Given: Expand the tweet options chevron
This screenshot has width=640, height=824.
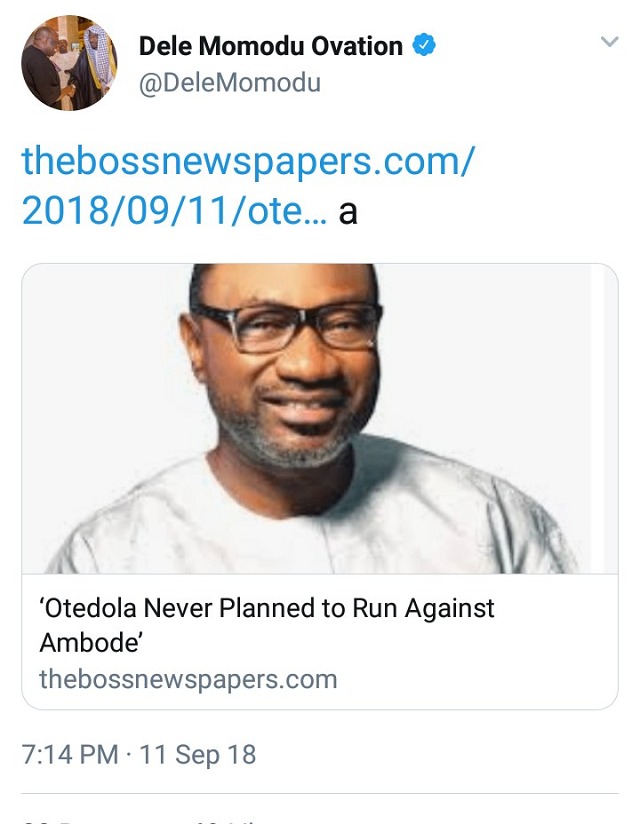Looking at the screenshot, I should point(607,42).
